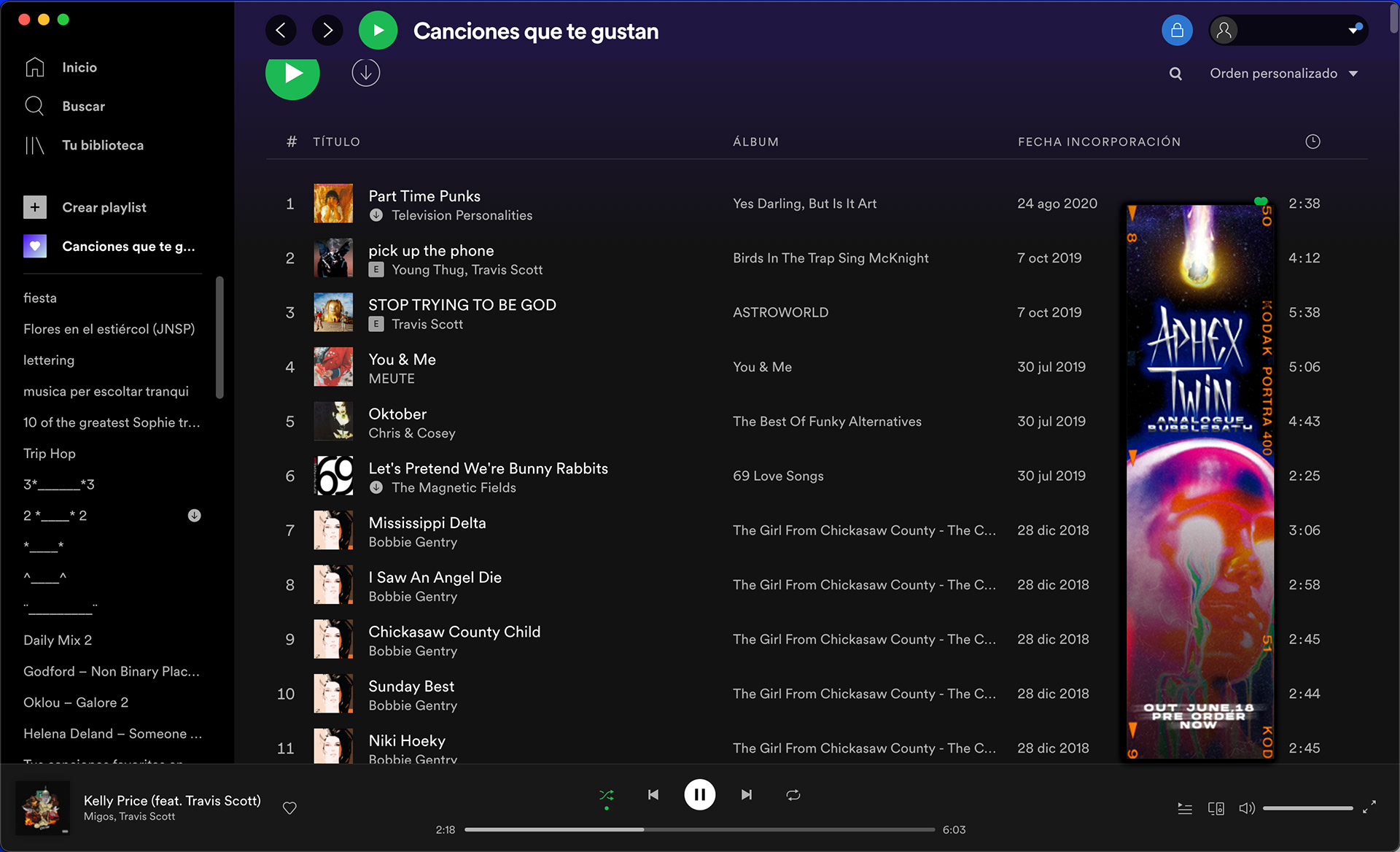Skip to the next track
Viewport: 1400px width, 852px height.
[746, 795]
